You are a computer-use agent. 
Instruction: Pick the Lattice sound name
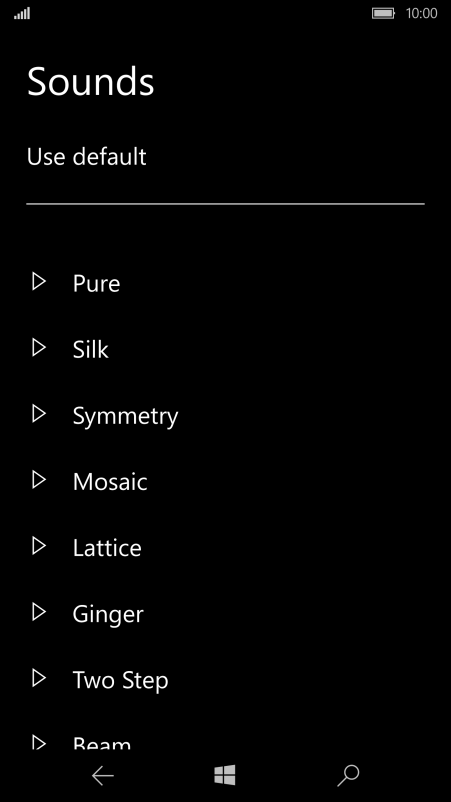107,548
